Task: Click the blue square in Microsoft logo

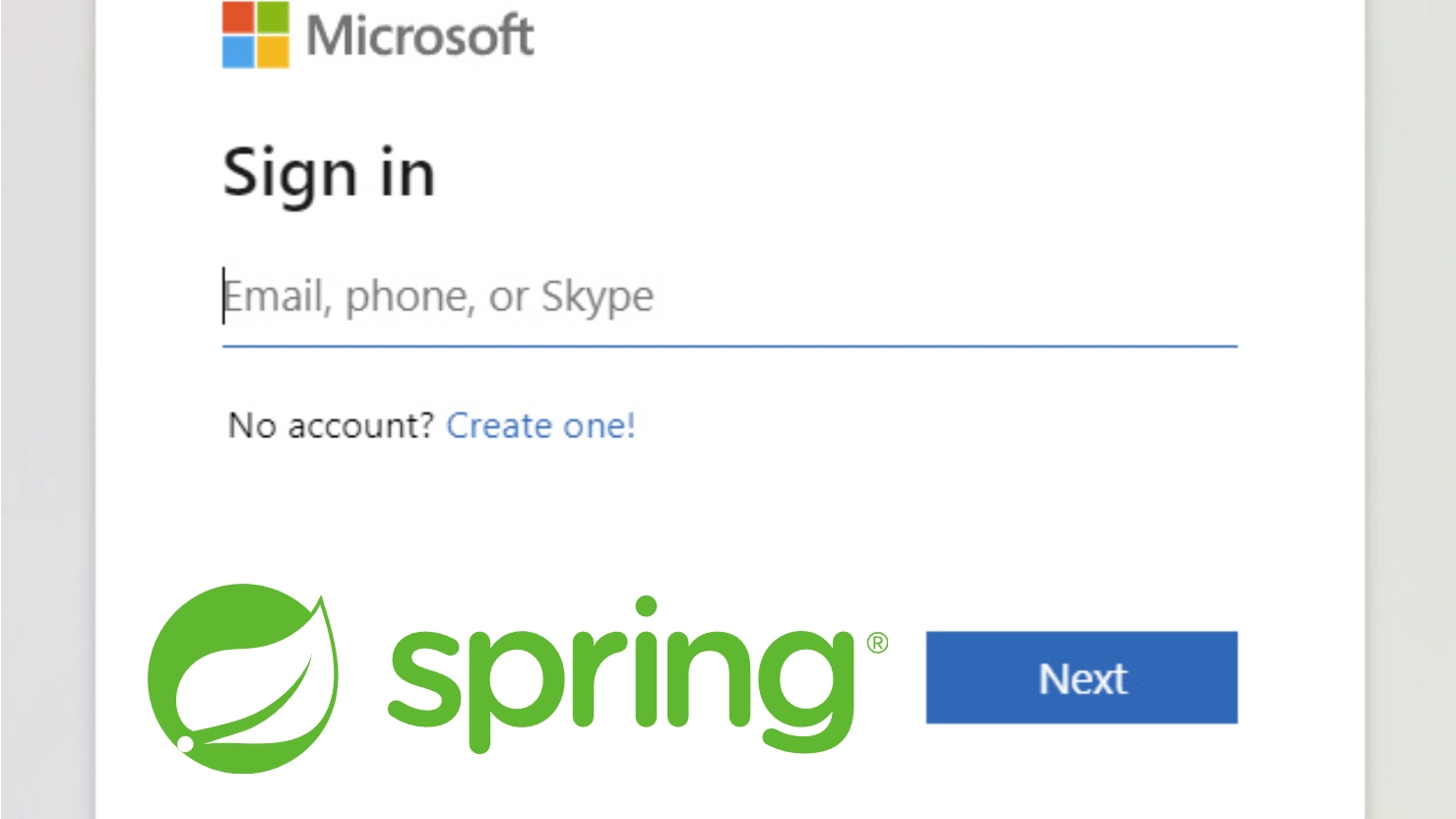Action: pyautogui.click(x=237, y=52)
